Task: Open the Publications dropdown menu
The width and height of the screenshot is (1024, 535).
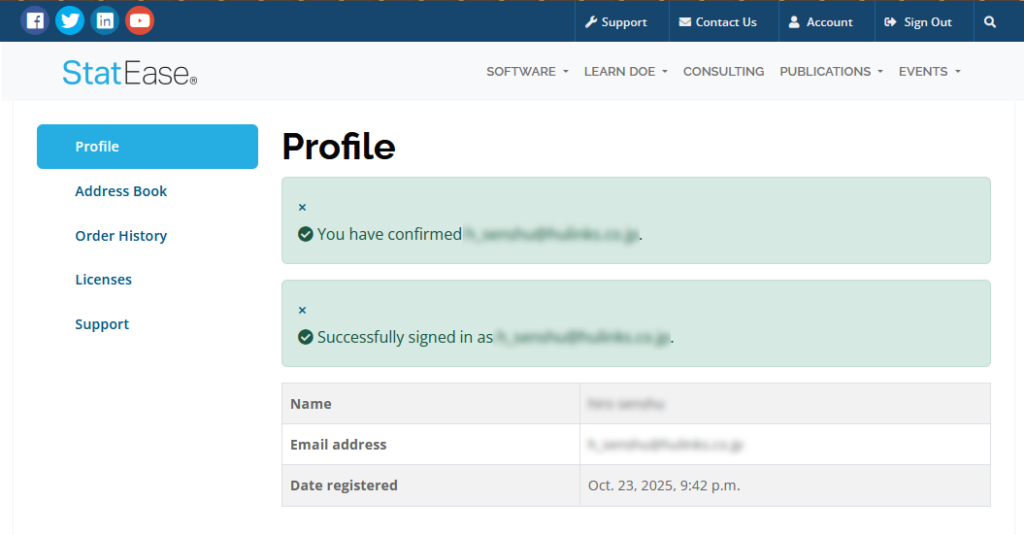Action: (831, 72)
